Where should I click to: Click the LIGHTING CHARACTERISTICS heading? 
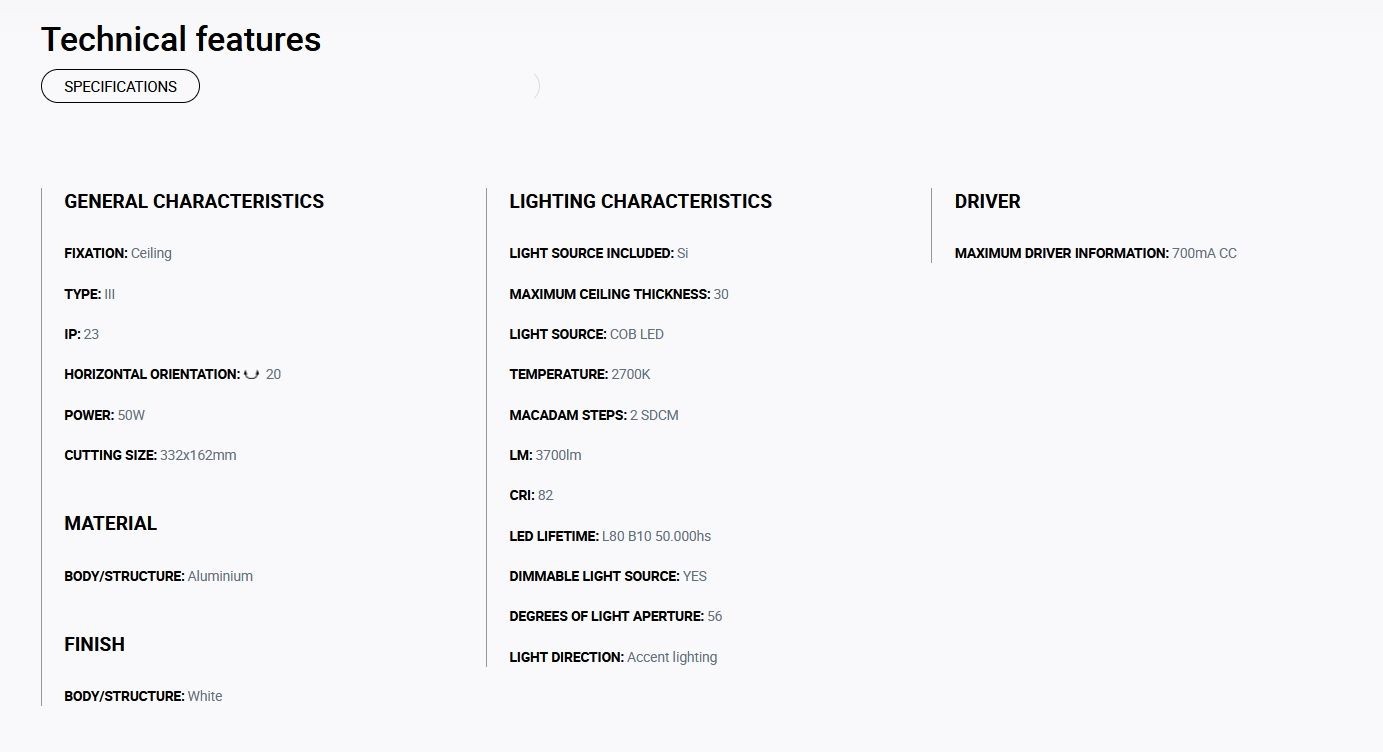pos(641,201)
